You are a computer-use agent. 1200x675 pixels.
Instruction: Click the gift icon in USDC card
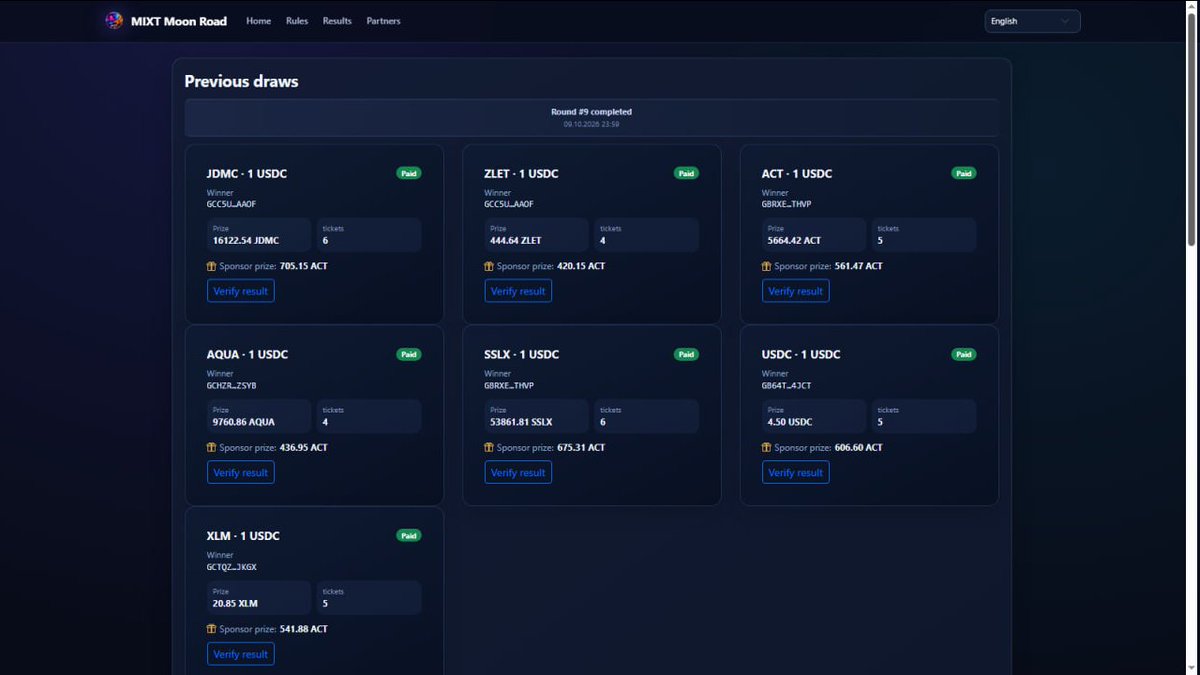tap(766, 447)
